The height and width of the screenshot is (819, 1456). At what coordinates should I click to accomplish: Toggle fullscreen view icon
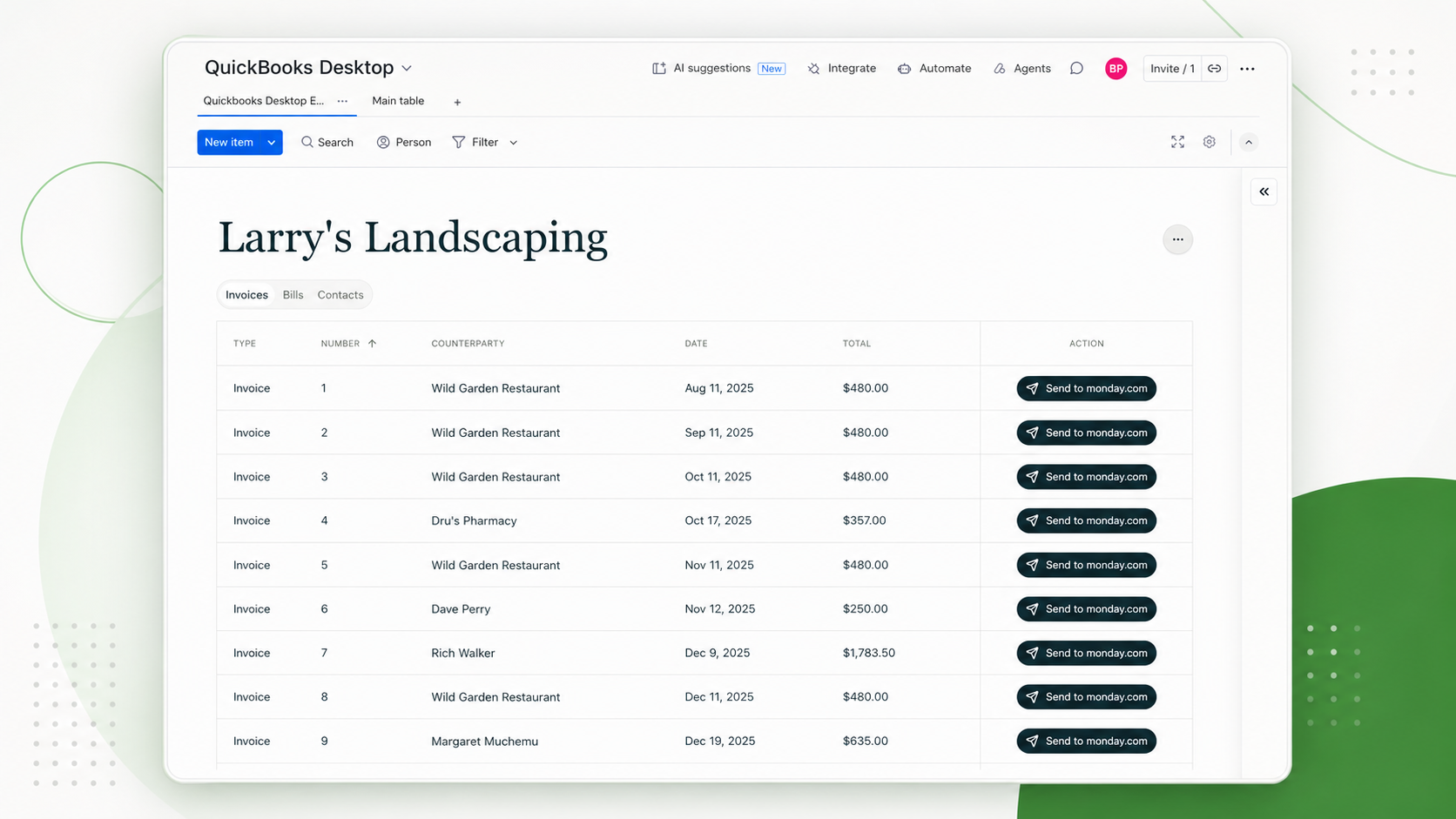(x=1177, y=142)
